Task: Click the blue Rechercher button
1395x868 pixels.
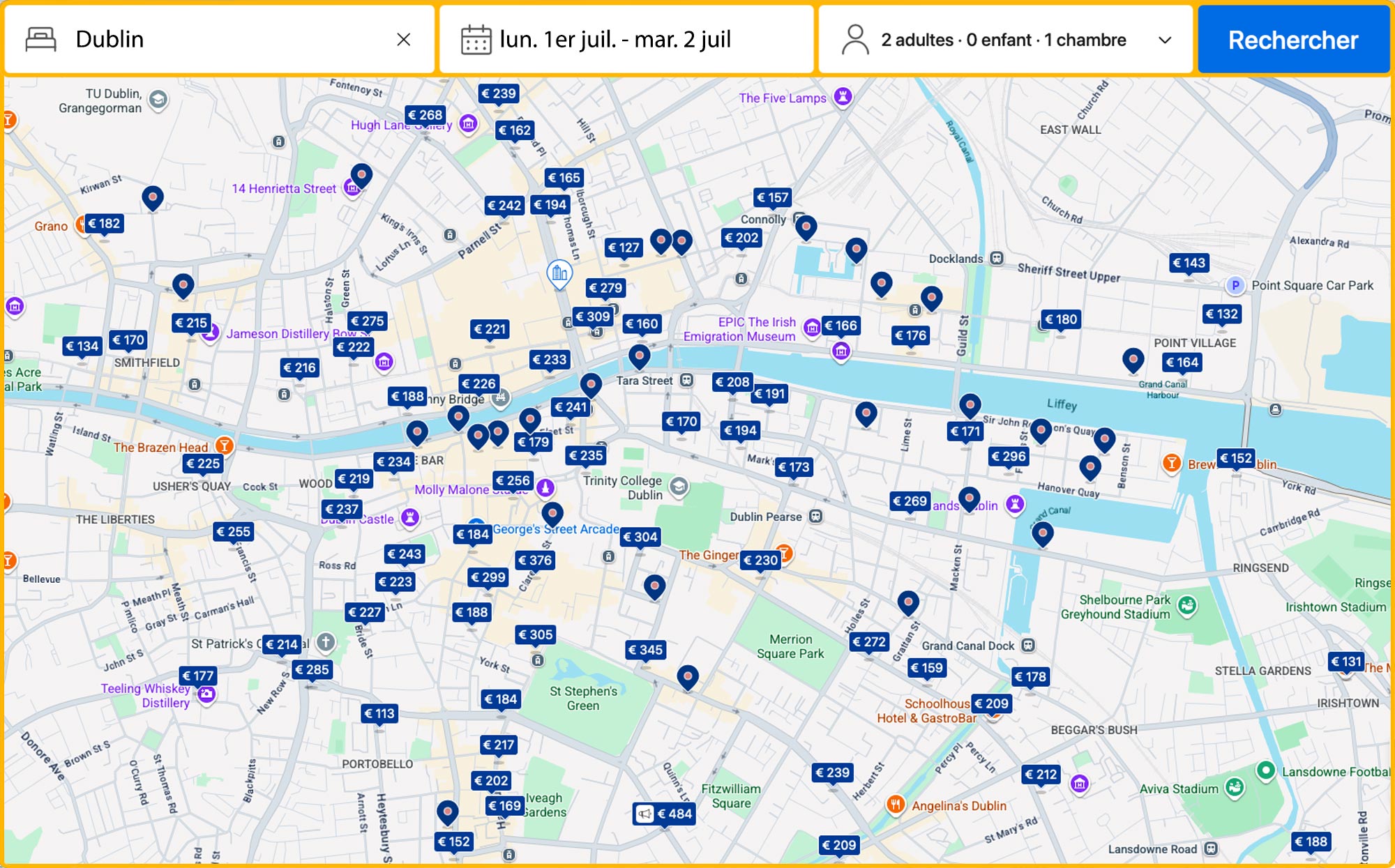Action: (1292, 40)
